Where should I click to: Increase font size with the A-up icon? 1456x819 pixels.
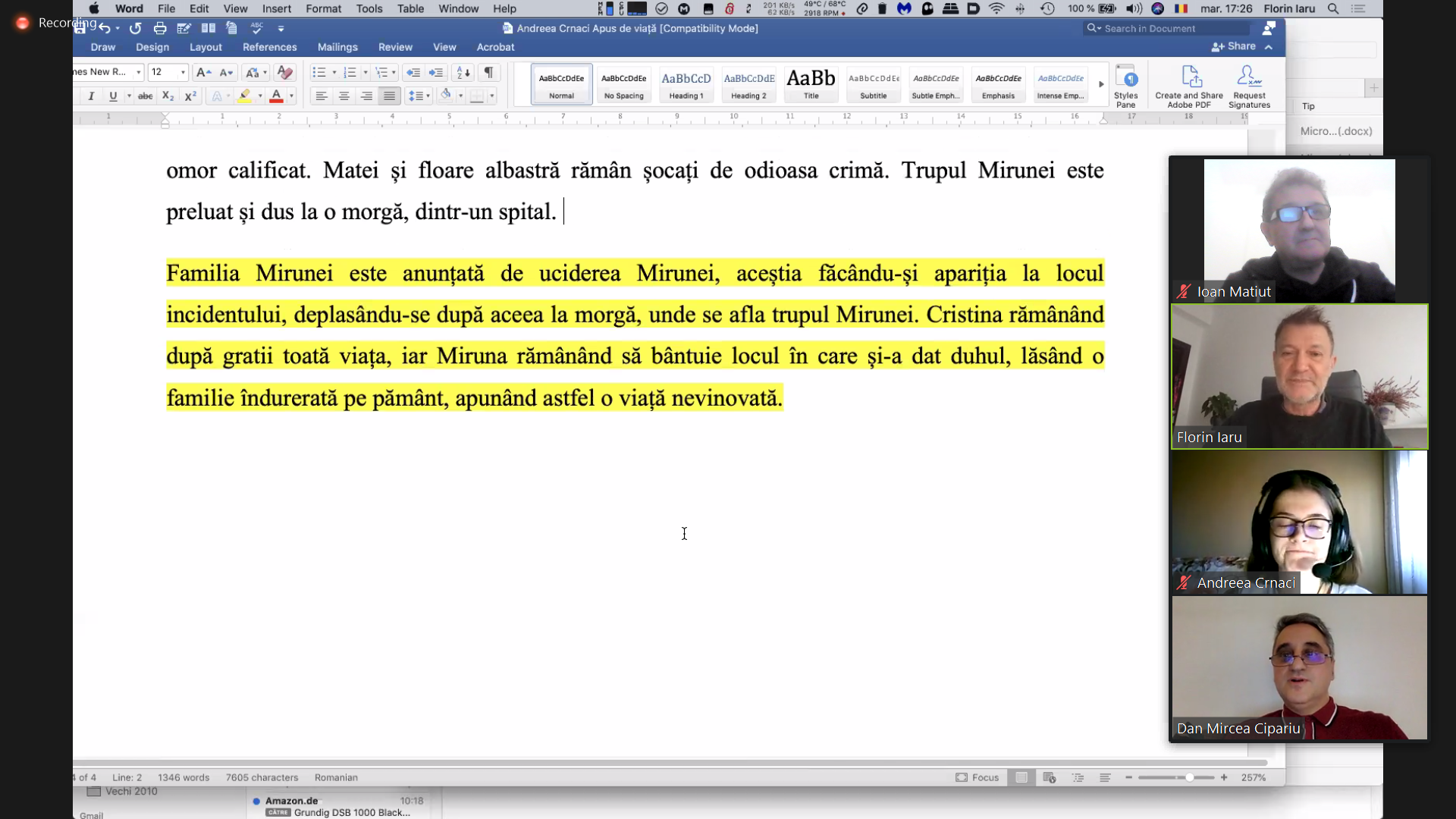pos(203,73)
